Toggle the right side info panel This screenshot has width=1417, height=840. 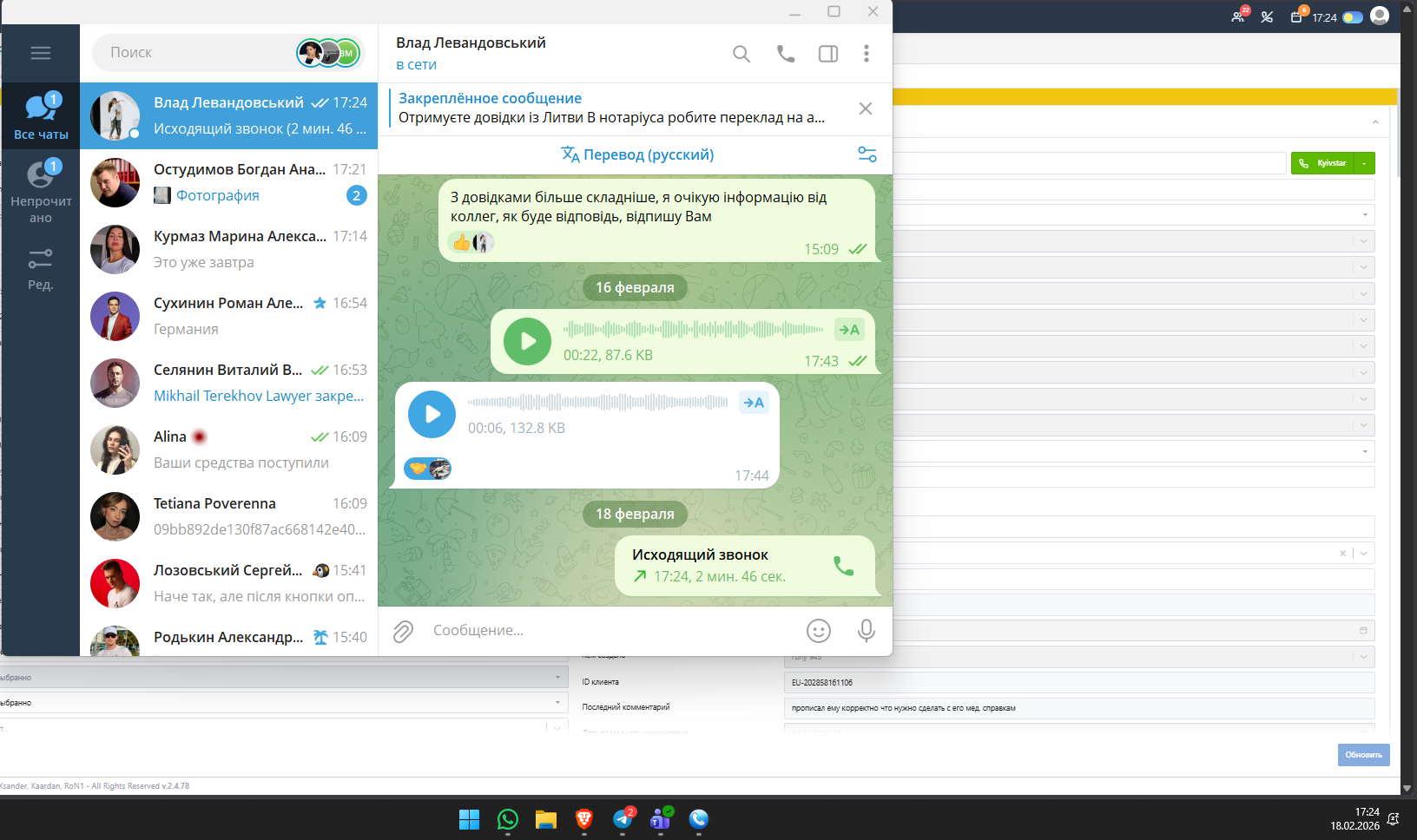[828, 54]
